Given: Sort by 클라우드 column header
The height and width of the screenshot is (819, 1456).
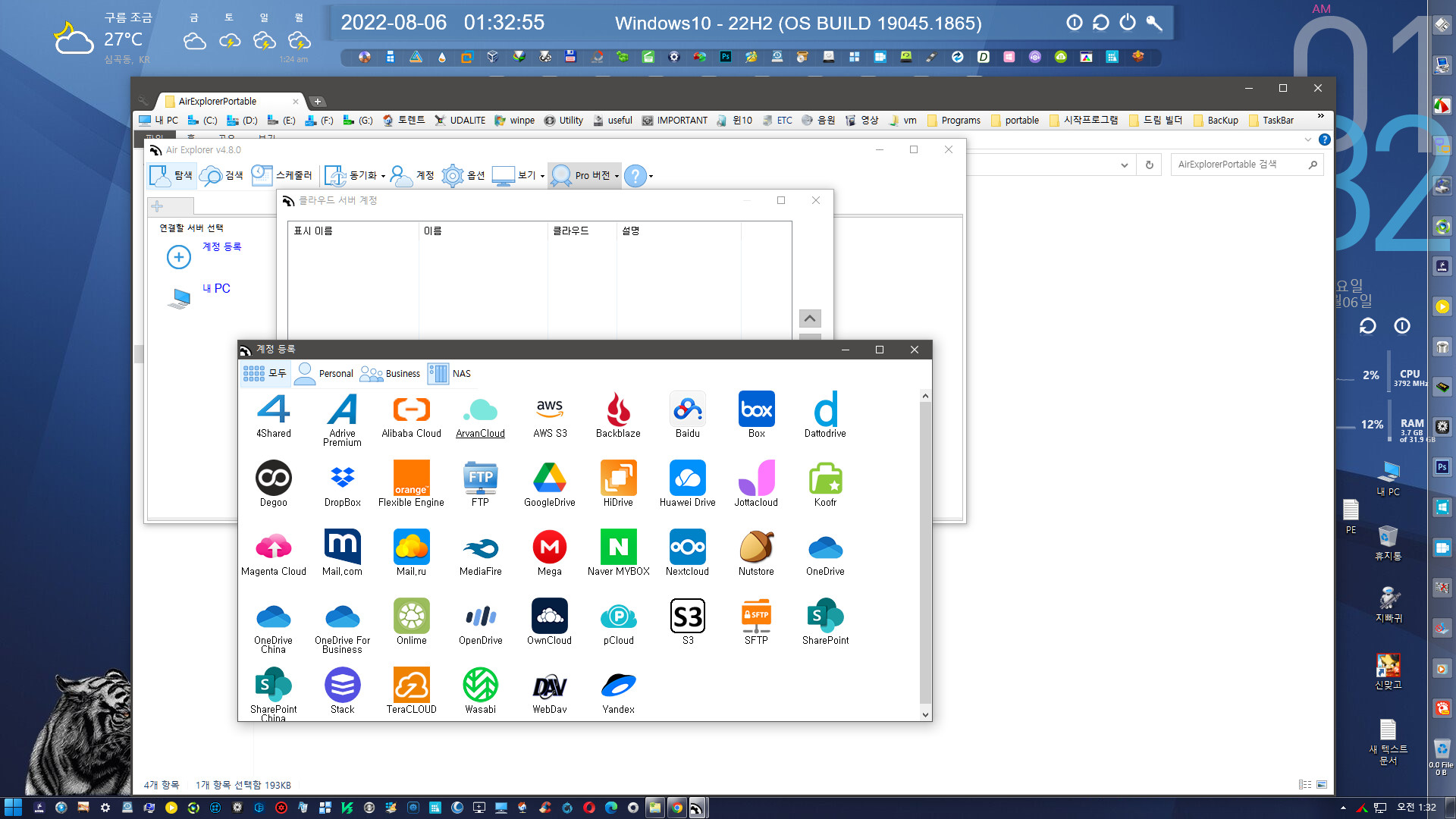Looking at the screenshot, I should 582,231.
